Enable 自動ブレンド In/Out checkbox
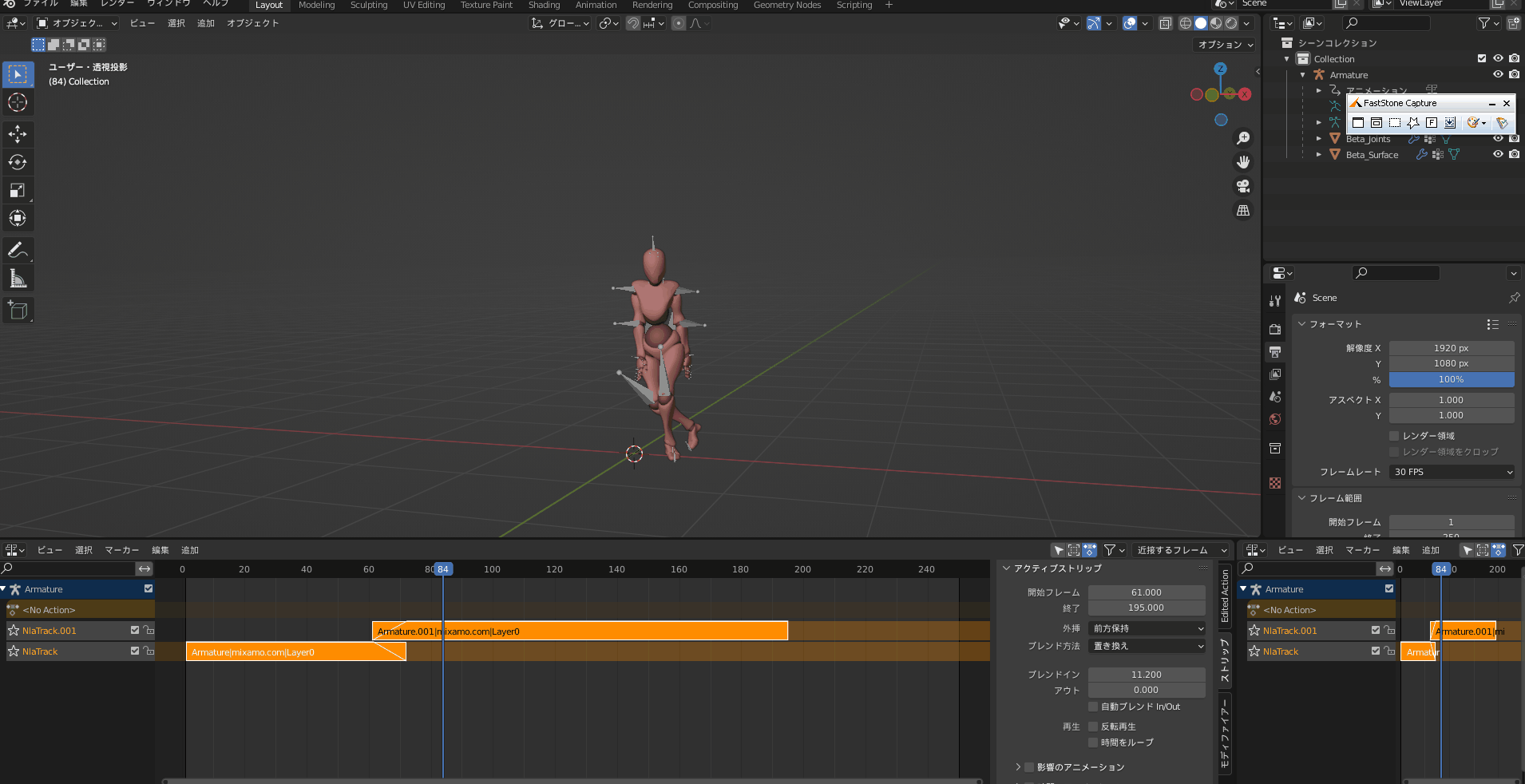This screenshot has width=1525, height=784. pyautogui.click(x=1093, y=707)
